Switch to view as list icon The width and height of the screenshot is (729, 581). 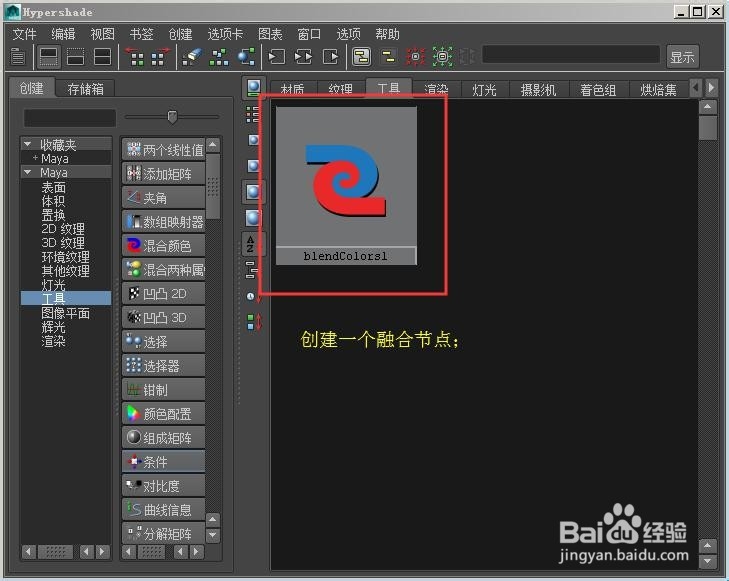(x=252, y=114)
